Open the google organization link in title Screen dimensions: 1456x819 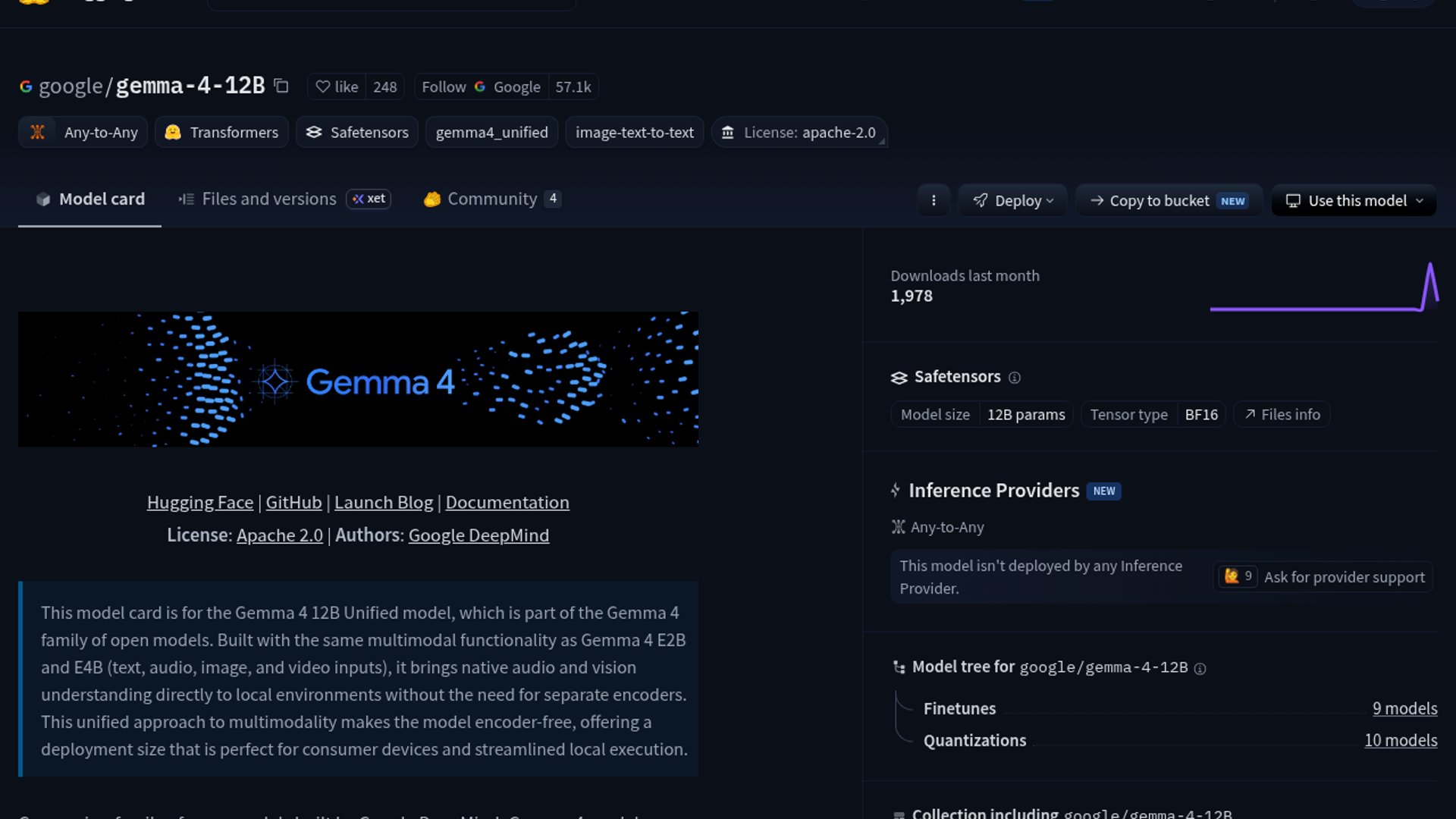click(71, 86)
